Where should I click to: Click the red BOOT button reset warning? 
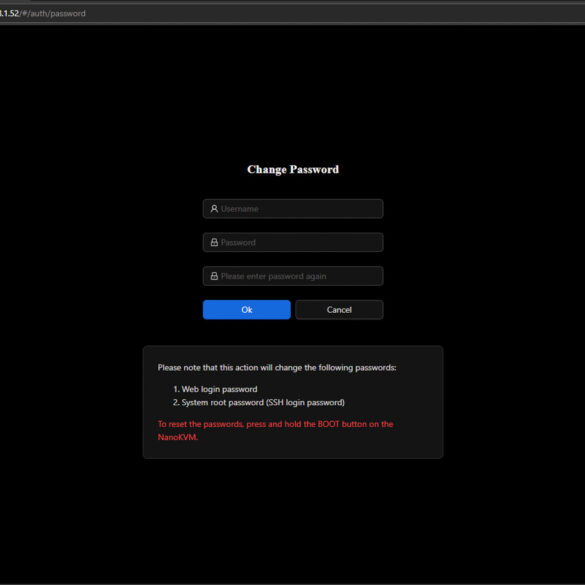click(x=275, y=431)
